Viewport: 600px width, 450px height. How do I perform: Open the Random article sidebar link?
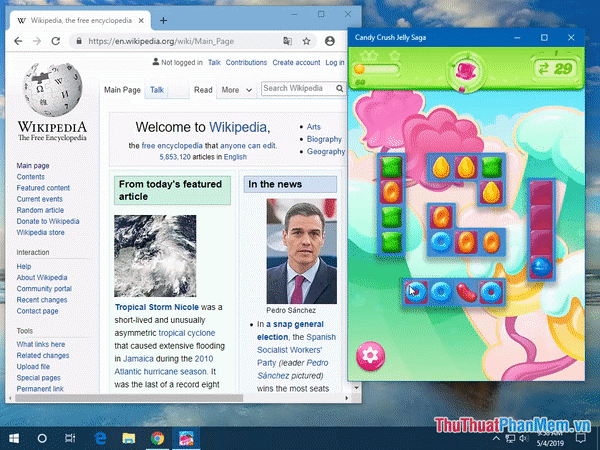(40, 210)
